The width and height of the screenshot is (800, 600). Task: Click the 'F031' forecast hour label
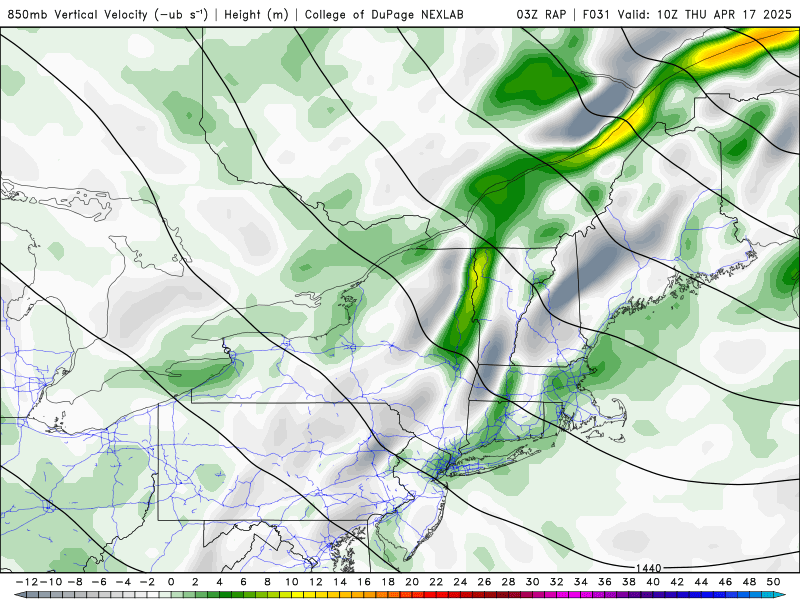pyautogui.click(x=596, y=14)
